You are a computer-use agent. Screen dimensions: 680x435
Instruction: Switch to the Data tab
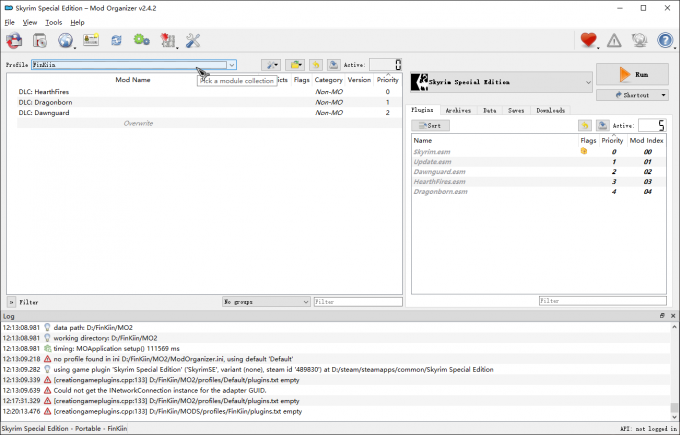490,111
